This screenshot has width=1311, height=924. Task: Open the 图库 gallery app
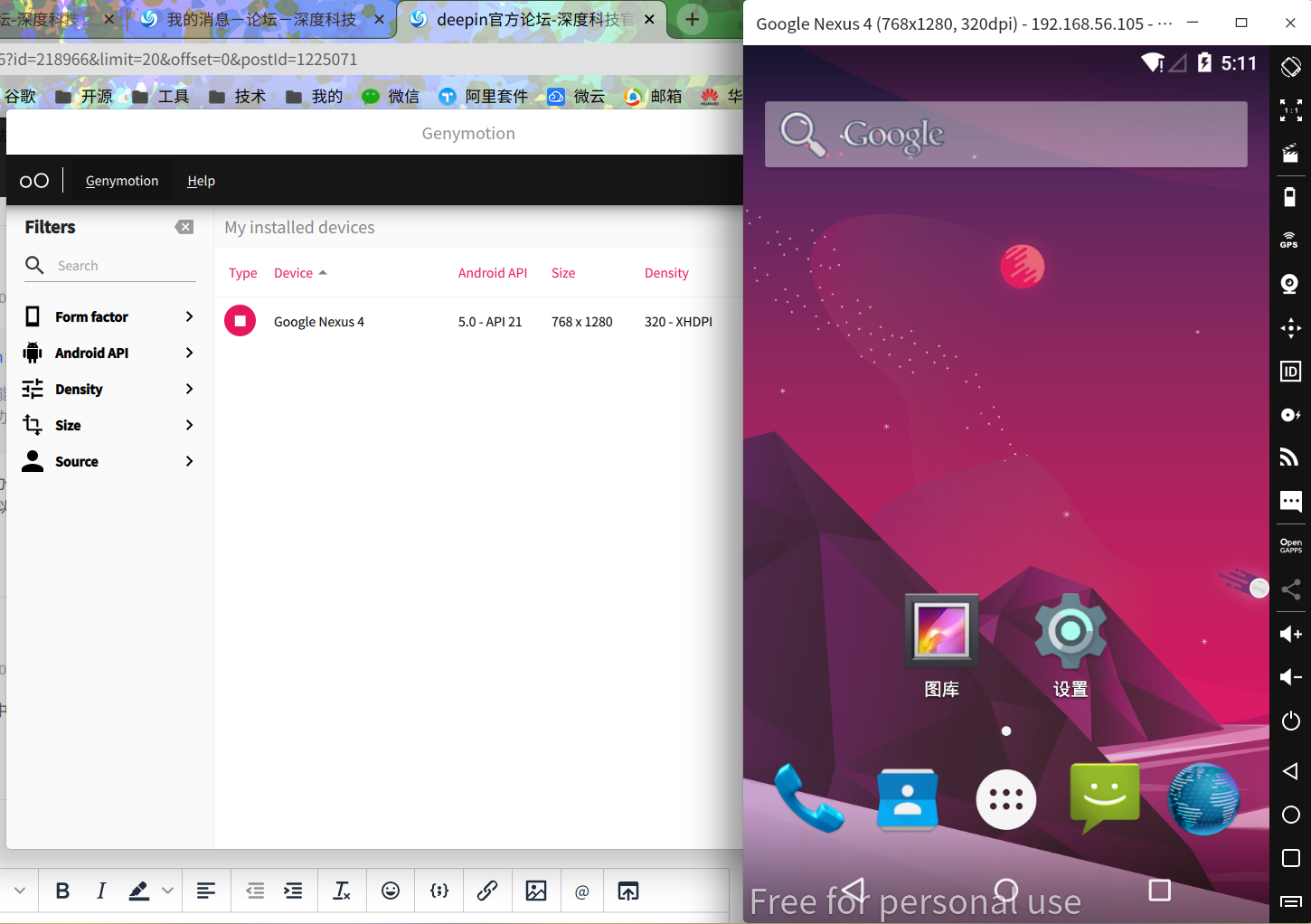[x=941, y=646]
